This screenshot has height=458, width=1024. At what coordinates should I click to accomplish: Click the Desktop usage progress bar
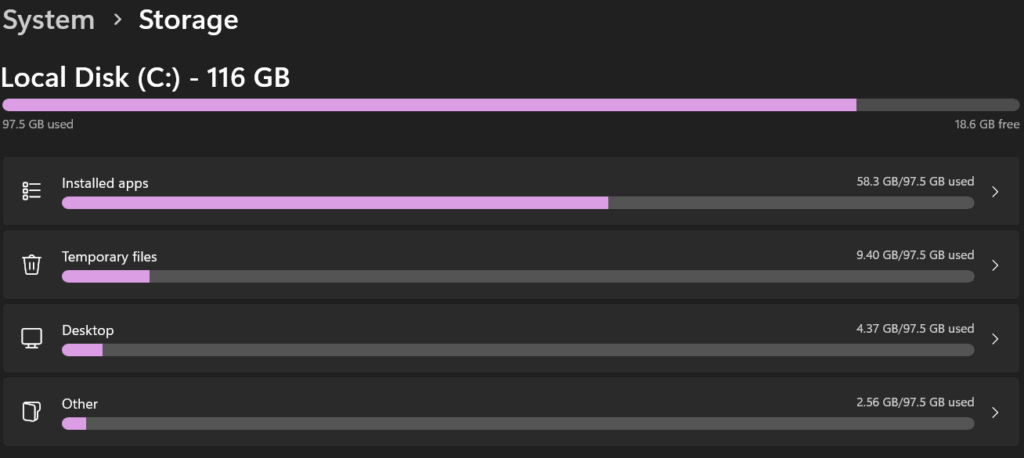tap(518, 350)
